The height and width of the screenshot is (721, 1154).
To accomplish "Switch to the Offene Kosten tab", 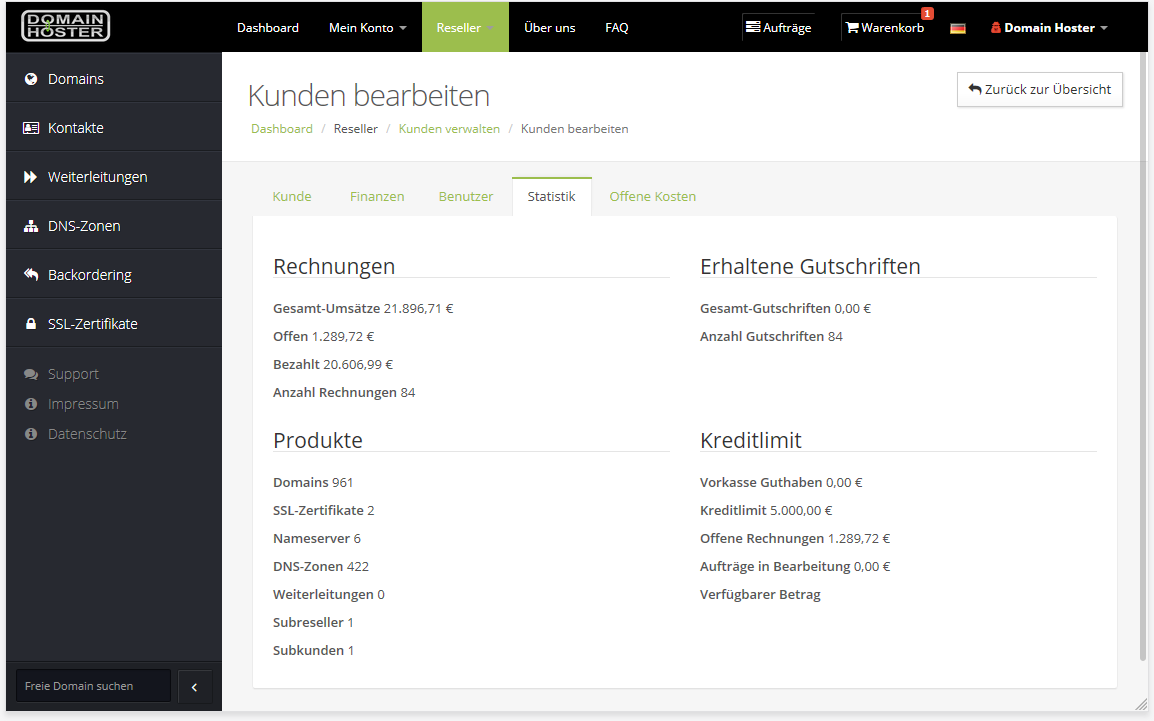I will point(653,196).
